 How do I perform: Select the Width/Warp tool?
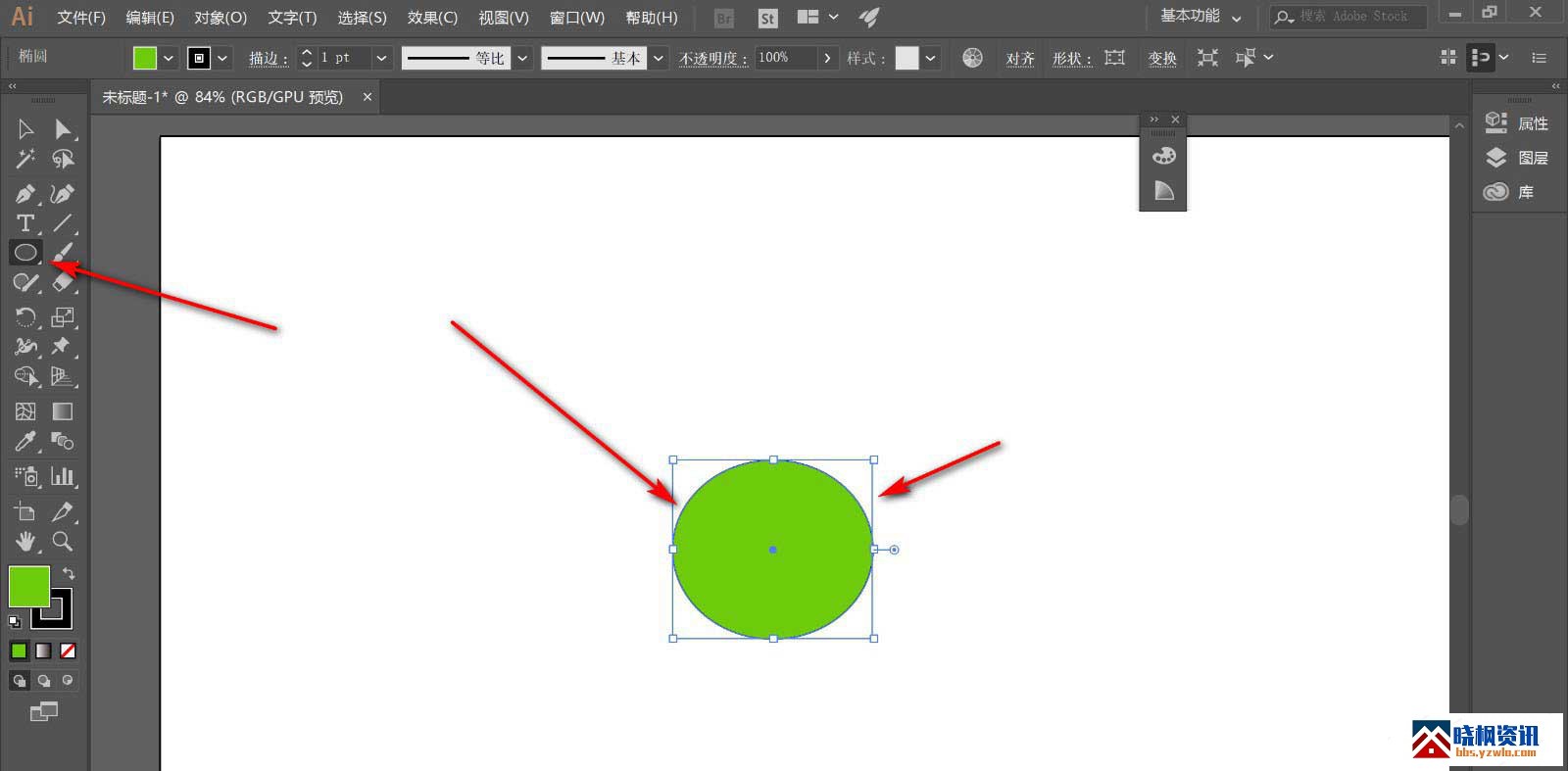[x=25, y=347]
